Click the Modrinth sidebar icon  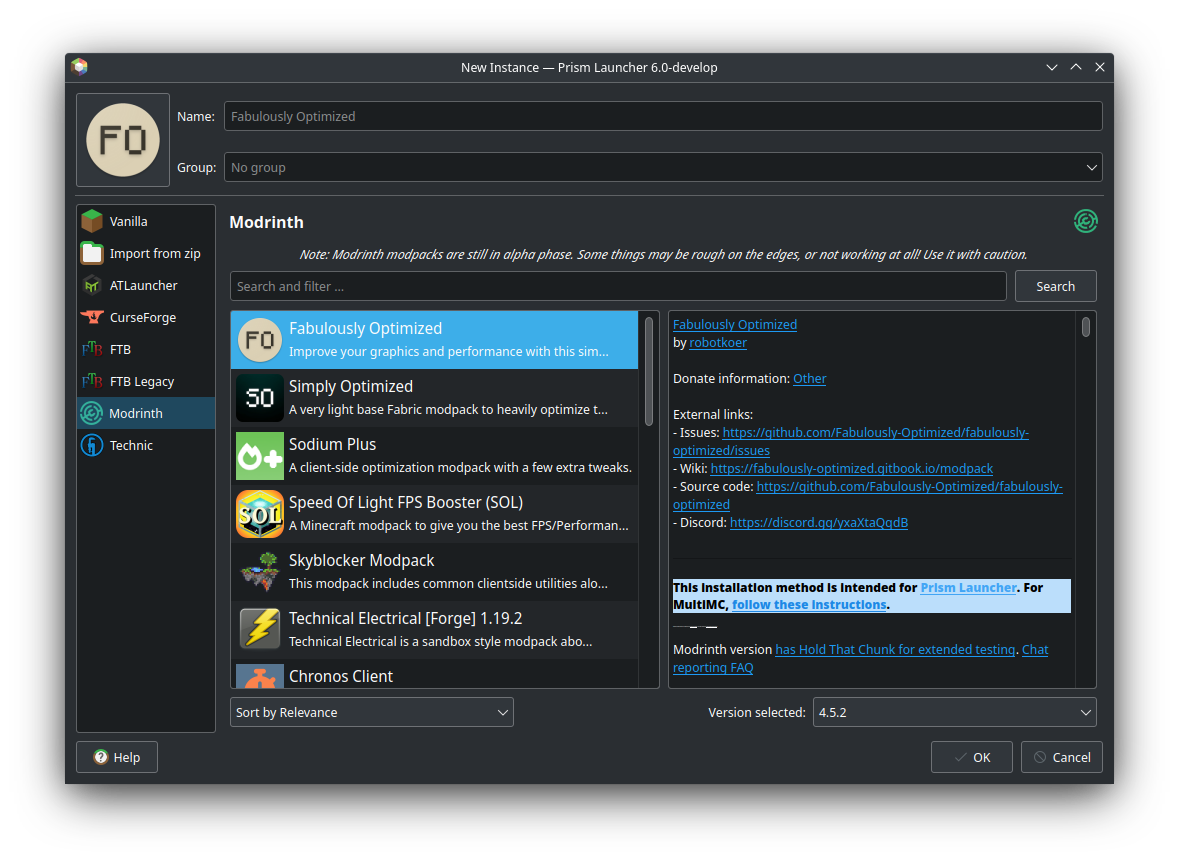click(92, 413)
